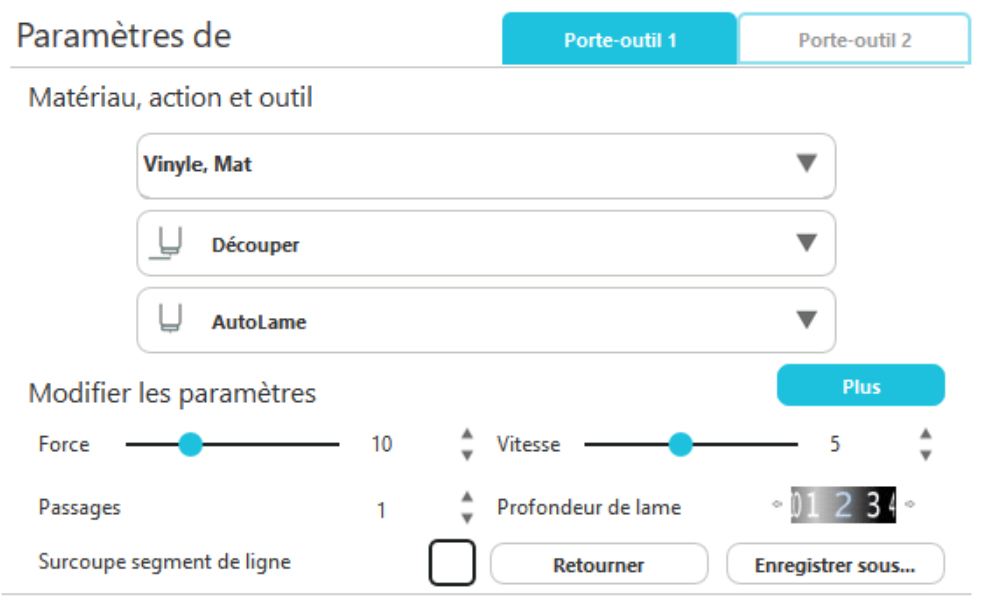982x607 pixels.
Task: Click the Retourner button
Action: (x=598, y=565)
